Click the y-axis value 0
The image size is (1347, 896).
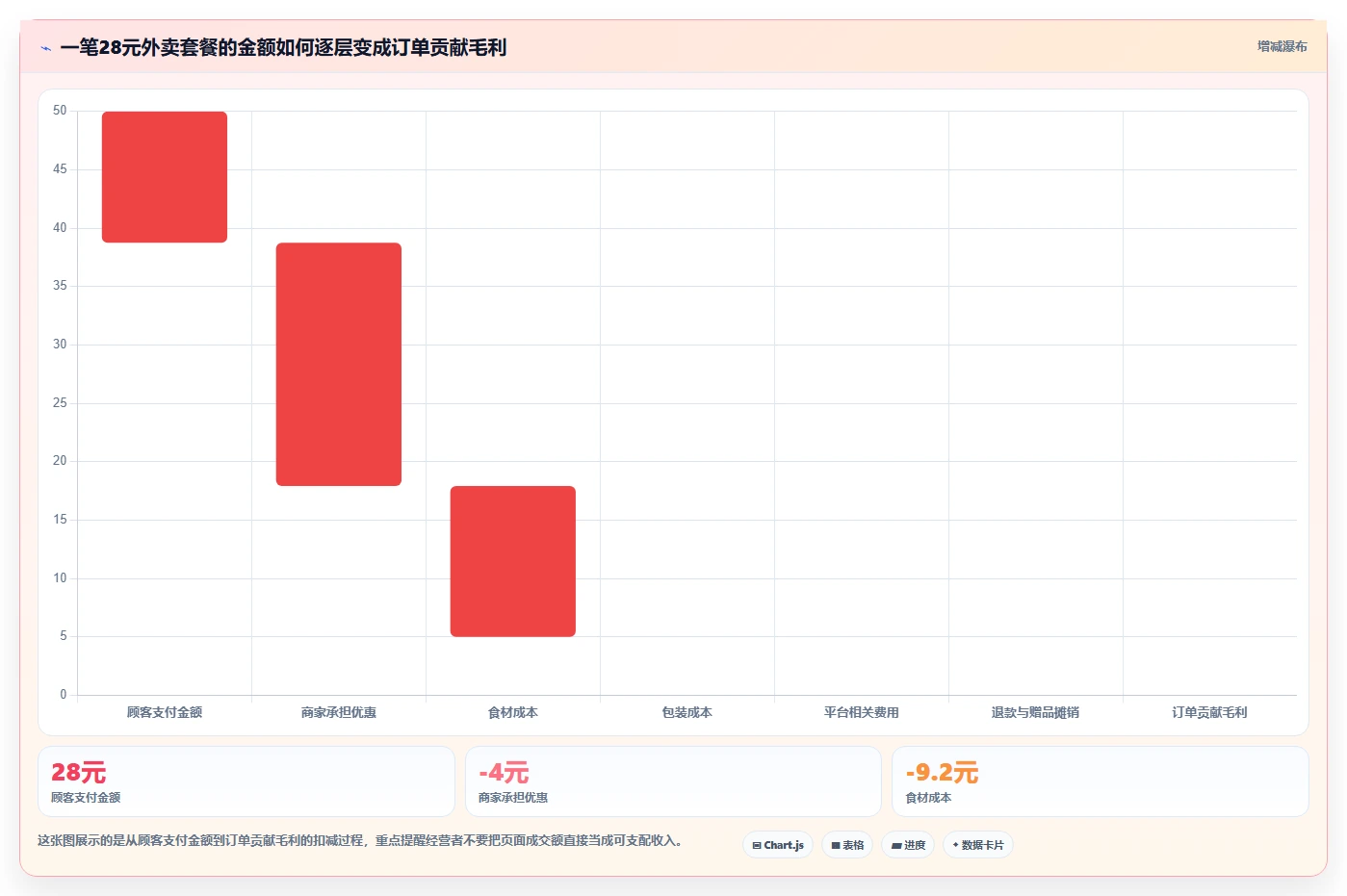(x=64, y=694)
